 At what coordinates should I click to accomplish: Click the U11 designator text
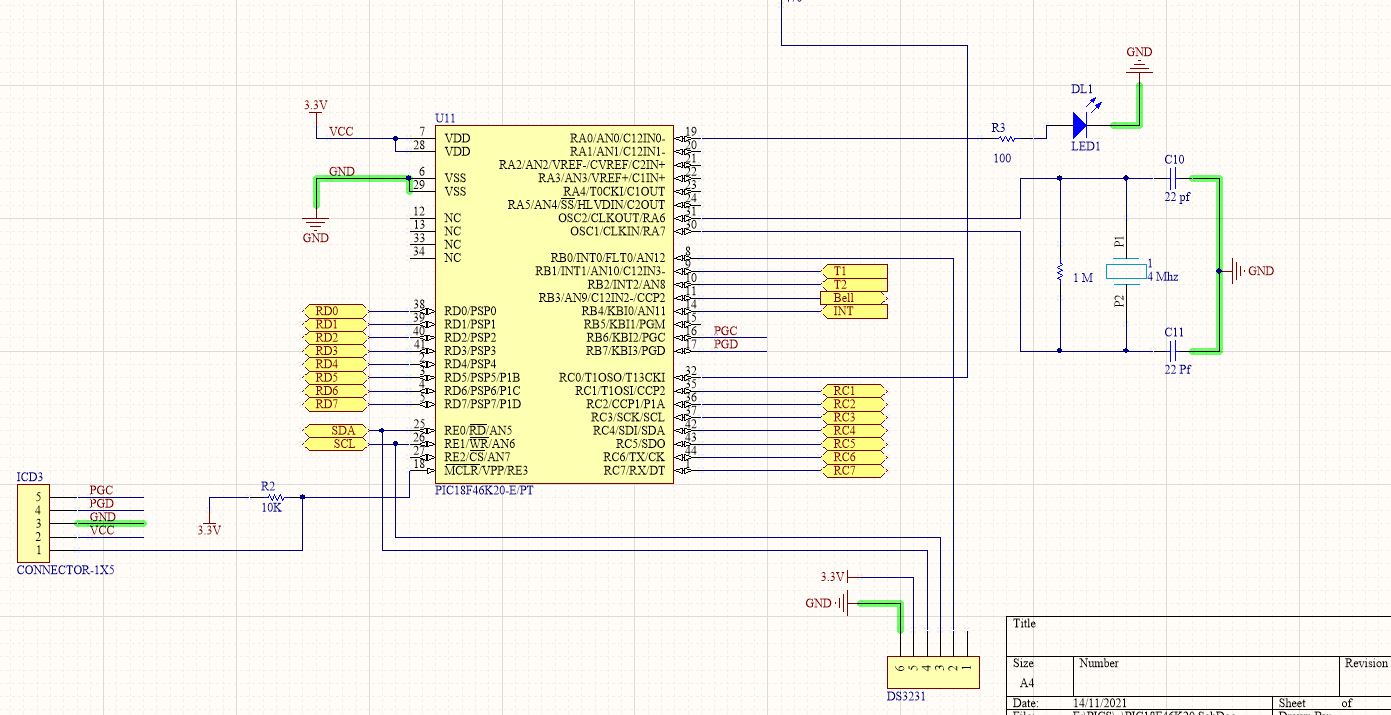coord(445,119)
